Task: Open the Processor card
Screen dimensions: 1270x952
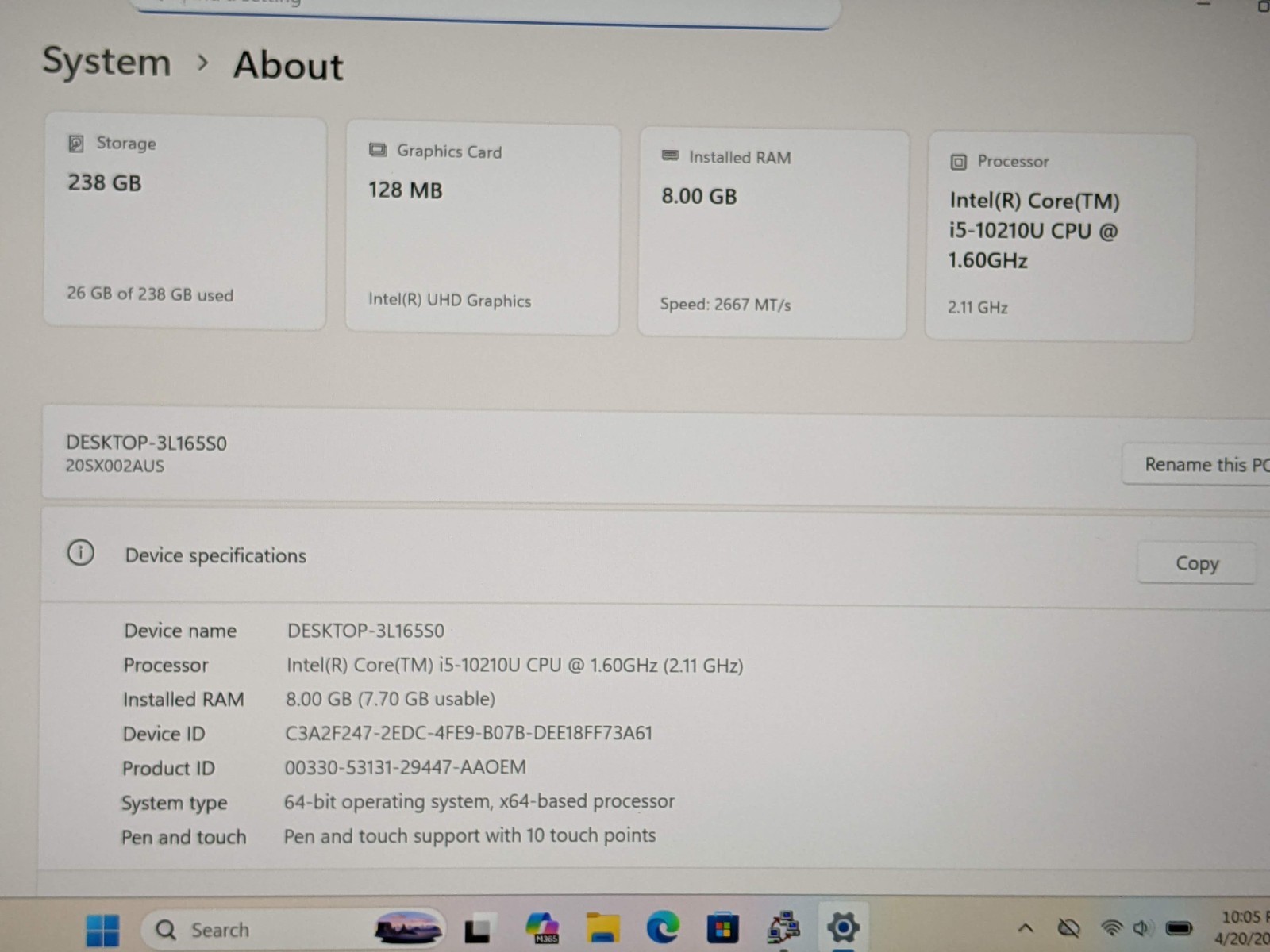Action: 1060,237
